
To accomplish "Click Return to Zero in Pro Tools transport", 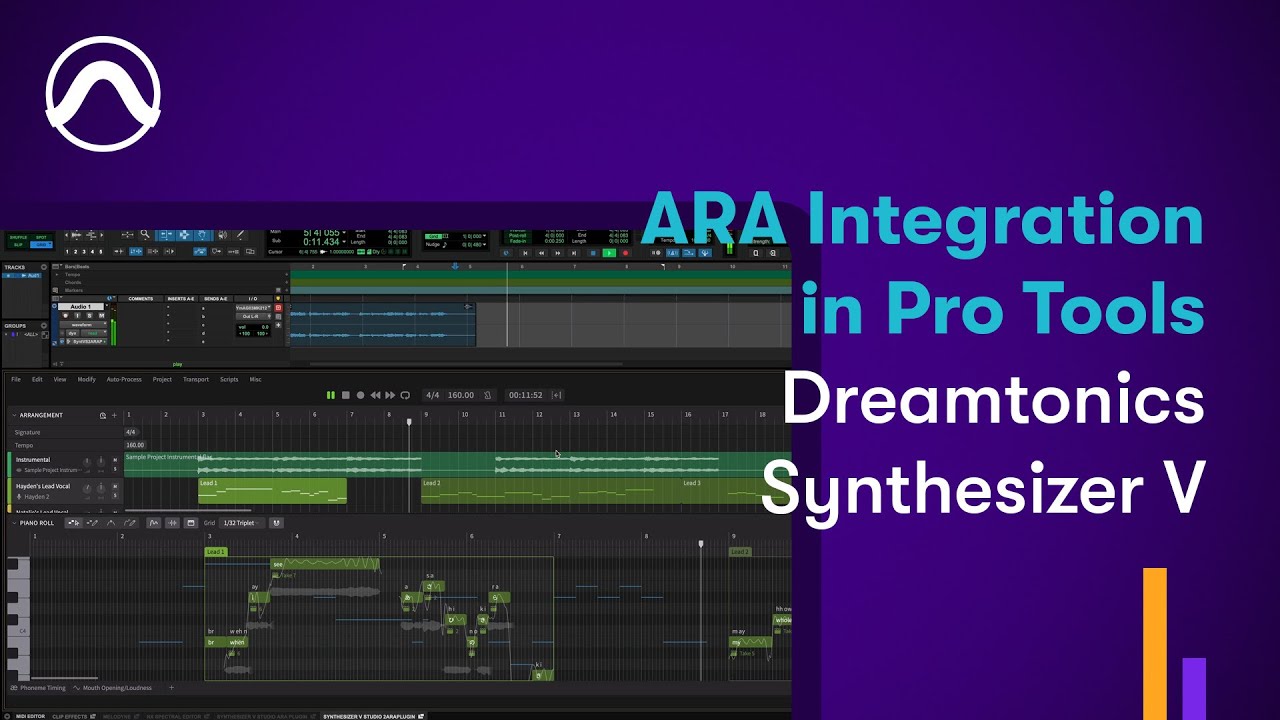I will 525,253.
